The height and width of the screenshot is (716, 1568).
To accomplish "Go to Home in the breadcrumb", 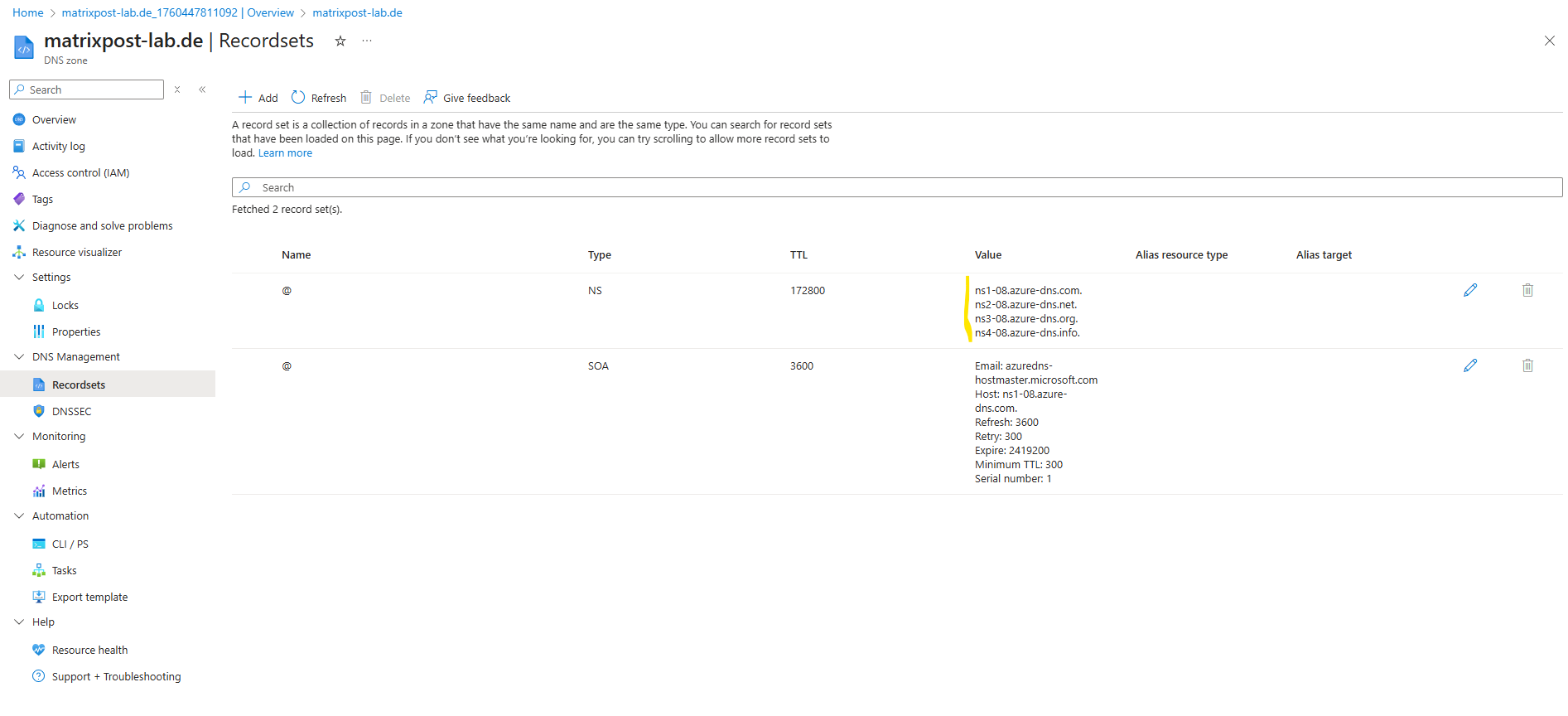I will coord(28,12).
